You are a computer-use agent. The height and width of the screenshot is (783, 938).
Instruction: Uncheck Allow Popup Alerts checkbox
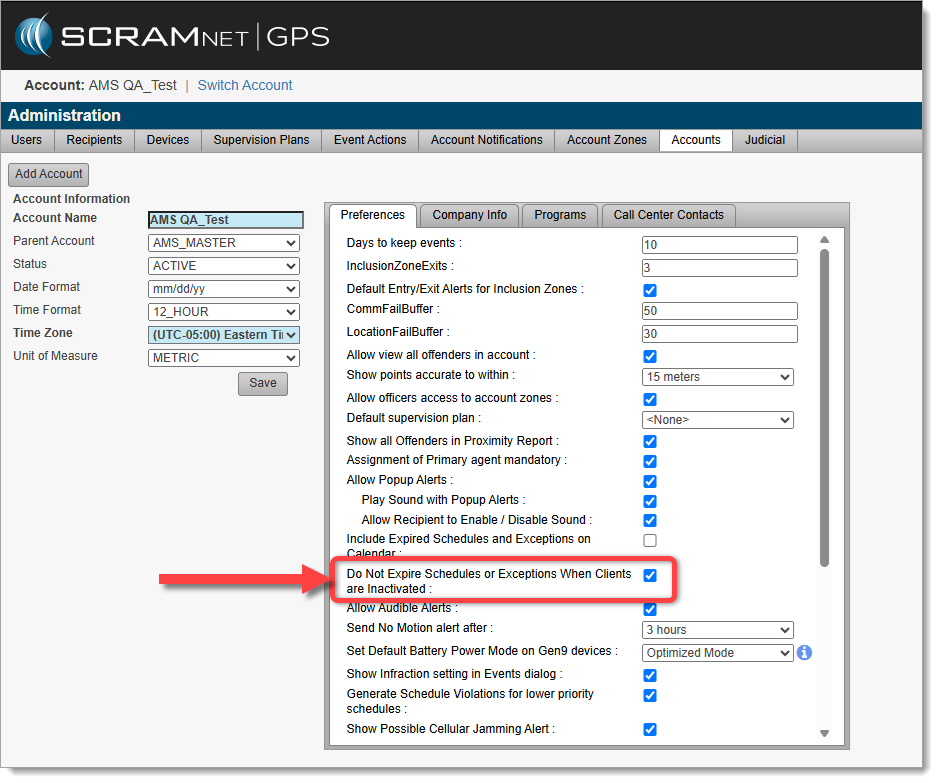click(650, 481)
